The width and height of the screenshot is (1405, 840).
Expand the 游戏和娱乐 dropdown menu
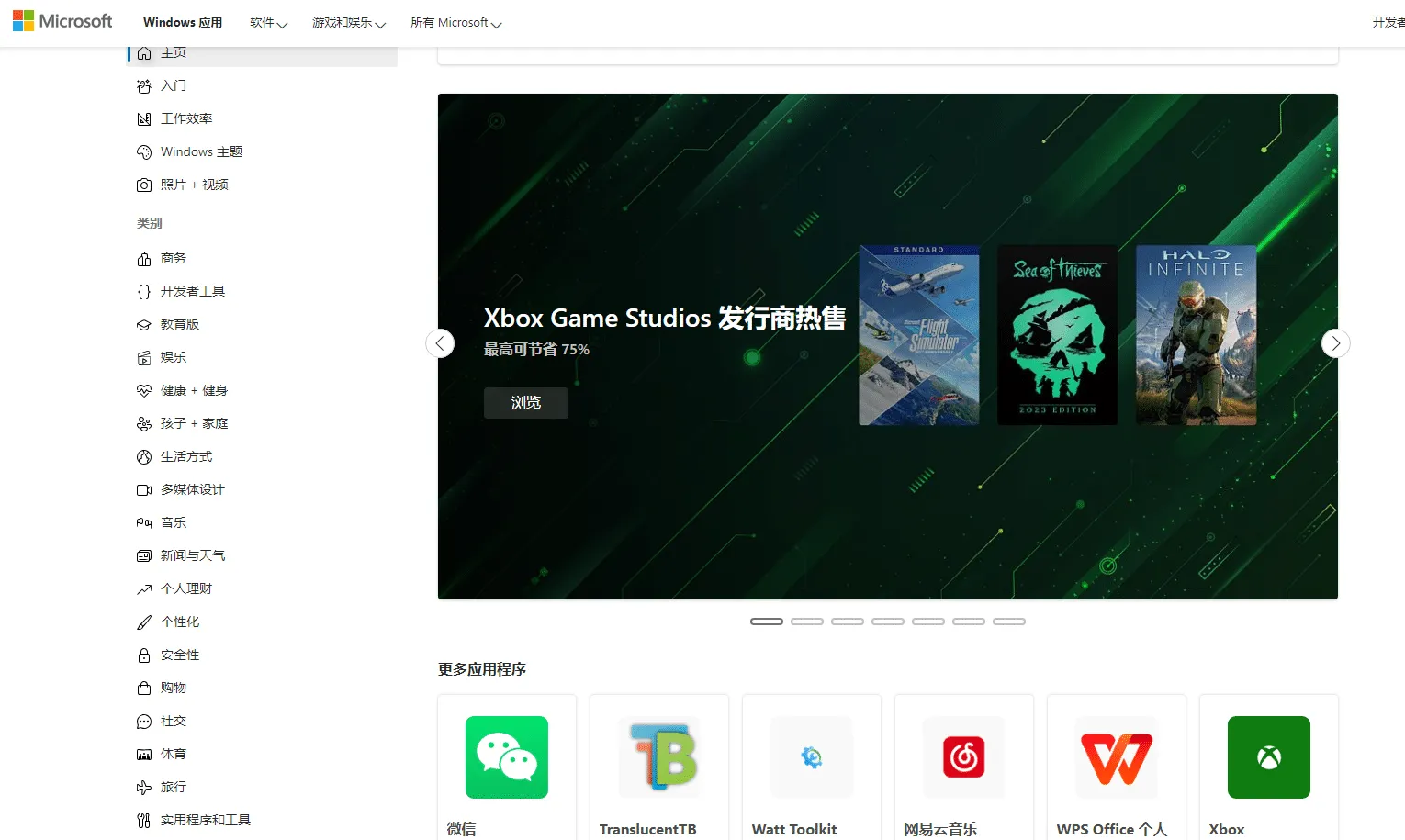(x=348, y=23)
